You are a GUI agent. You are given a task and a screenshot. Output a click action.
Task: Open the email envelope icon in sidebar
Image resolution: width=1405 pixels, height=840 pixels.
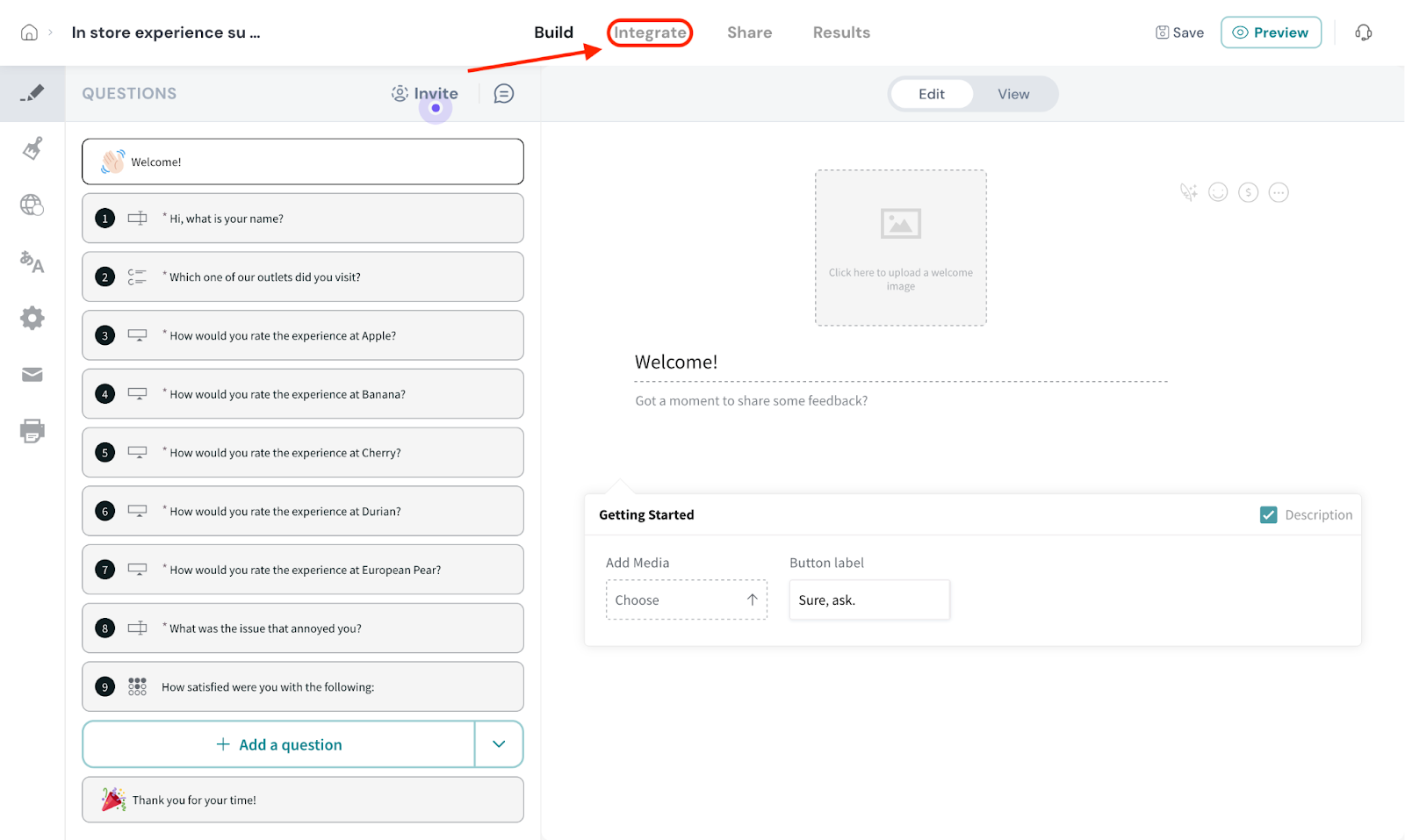click(32, 375)
